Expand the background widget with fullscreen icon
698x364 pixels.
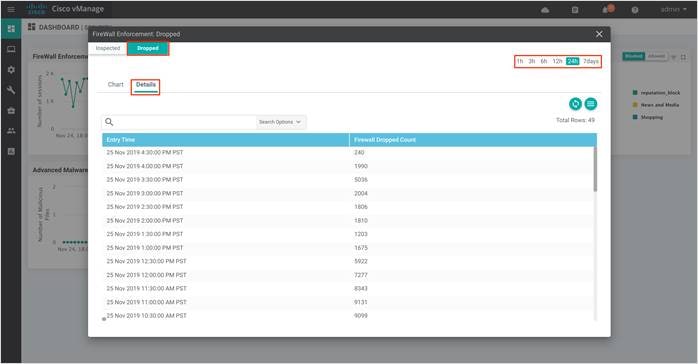pyautogui.click(x=684, y=57)
